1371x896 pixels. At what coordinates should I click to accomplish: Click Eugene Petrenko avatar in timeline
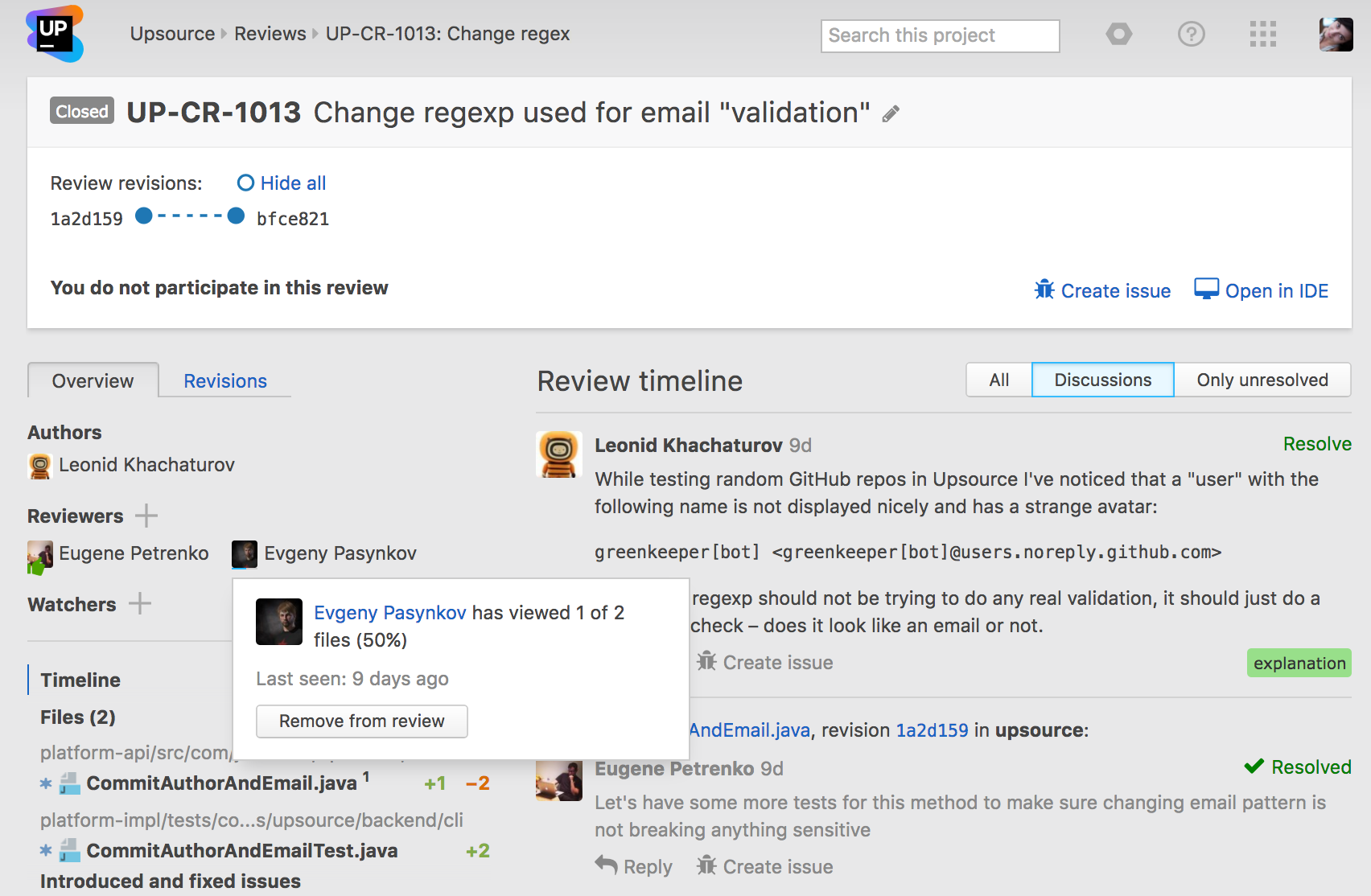point(559,781)
